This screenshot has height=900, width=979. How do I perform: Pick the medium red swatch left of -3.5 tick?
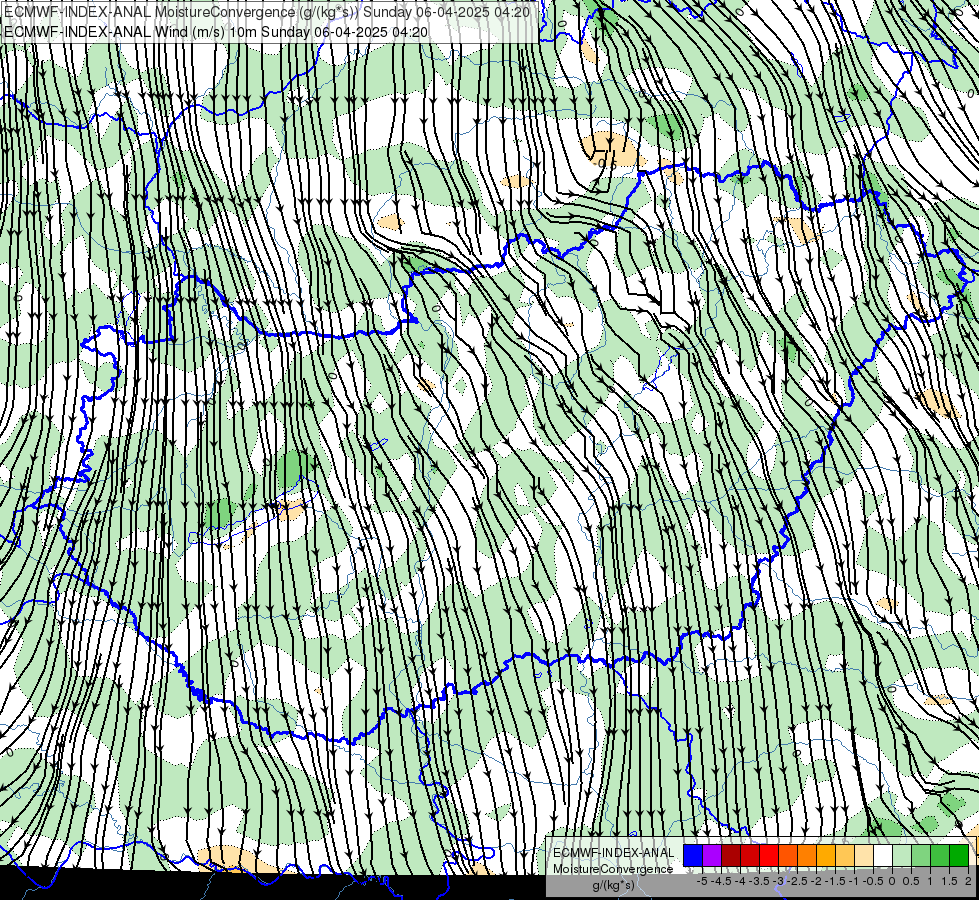tap(750, 855)
